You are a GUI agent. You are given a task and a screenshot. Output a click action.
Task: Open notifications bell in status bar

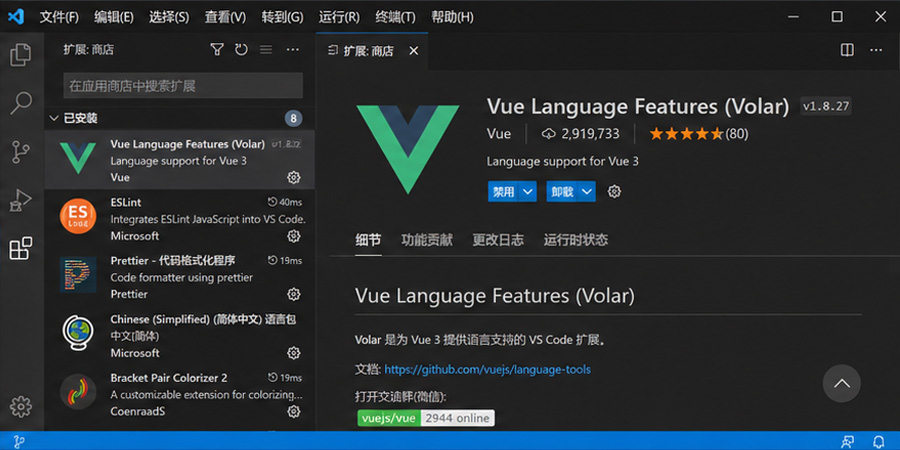click(878, 441)
